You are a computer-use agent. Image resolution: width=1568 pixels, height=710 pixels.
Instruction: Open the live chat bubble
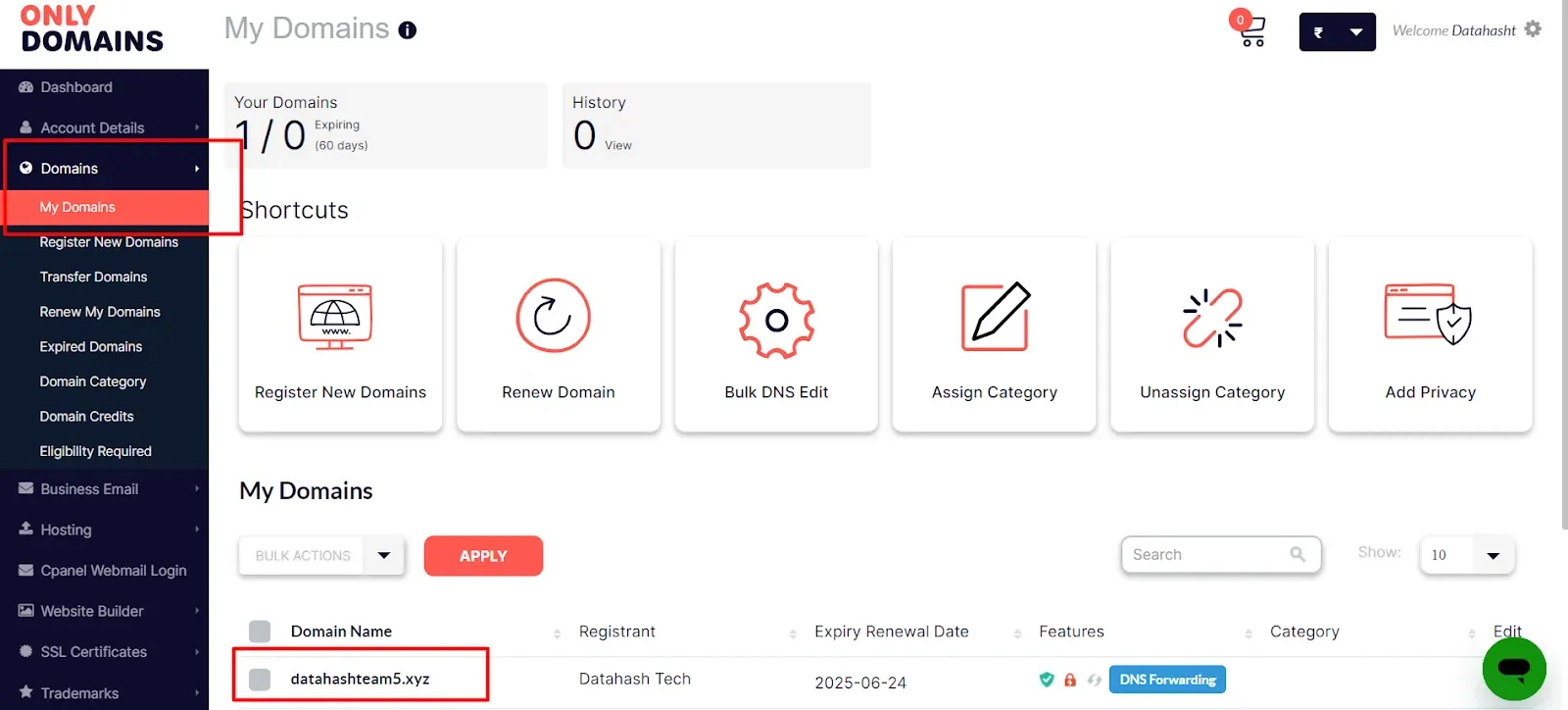coord(1514,670)
